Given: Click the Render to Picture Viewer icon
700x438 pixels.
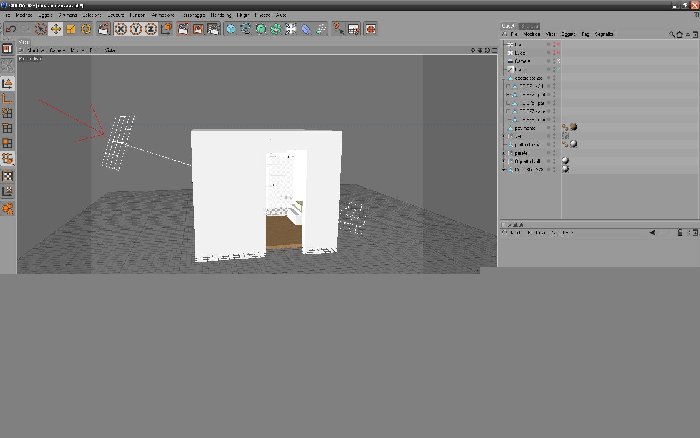Looking at the screenshot, I should pyautogui.click(x=198, y=29).
